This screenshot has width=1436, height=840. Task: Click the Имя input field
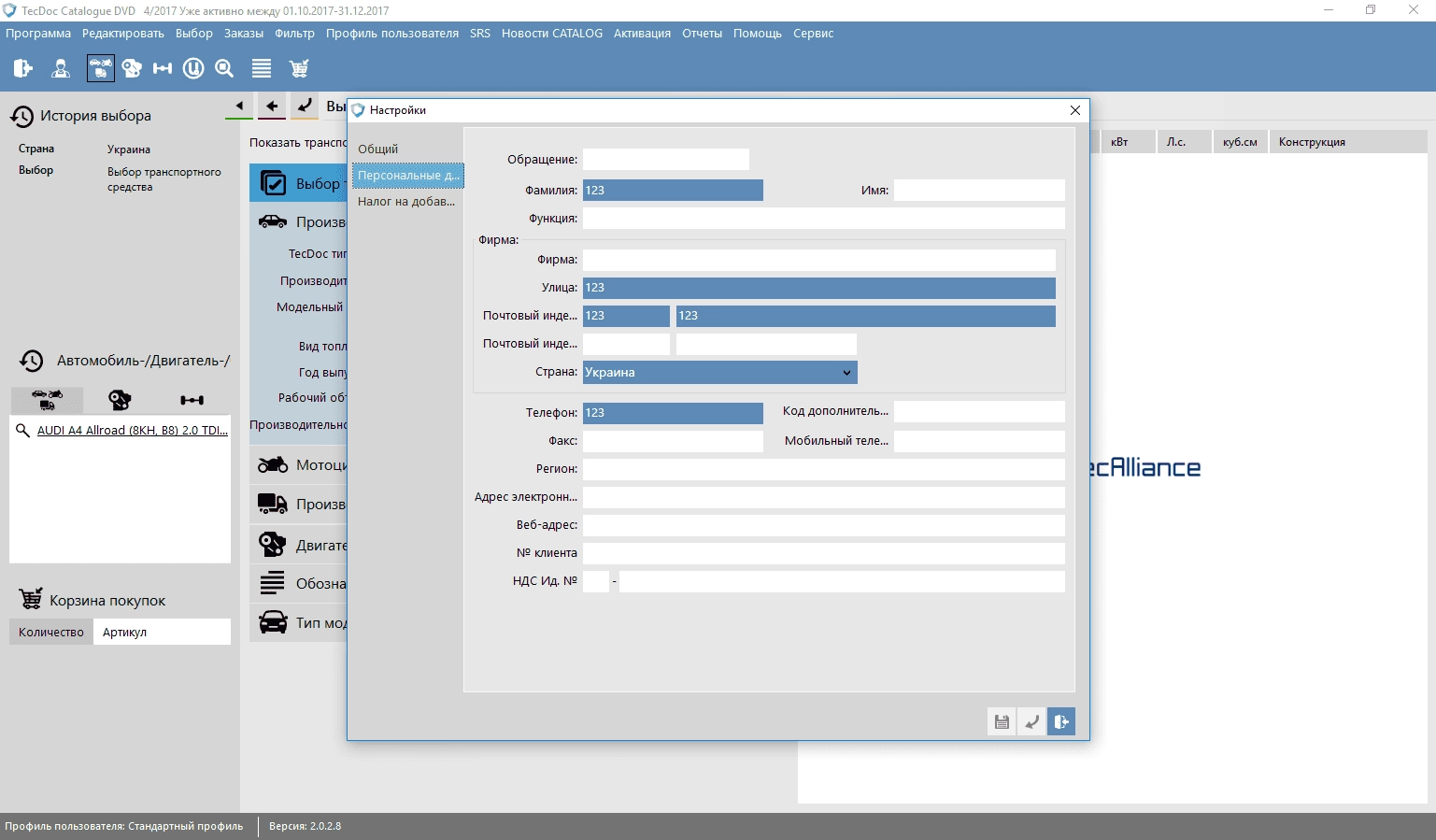tap(979, 191)
